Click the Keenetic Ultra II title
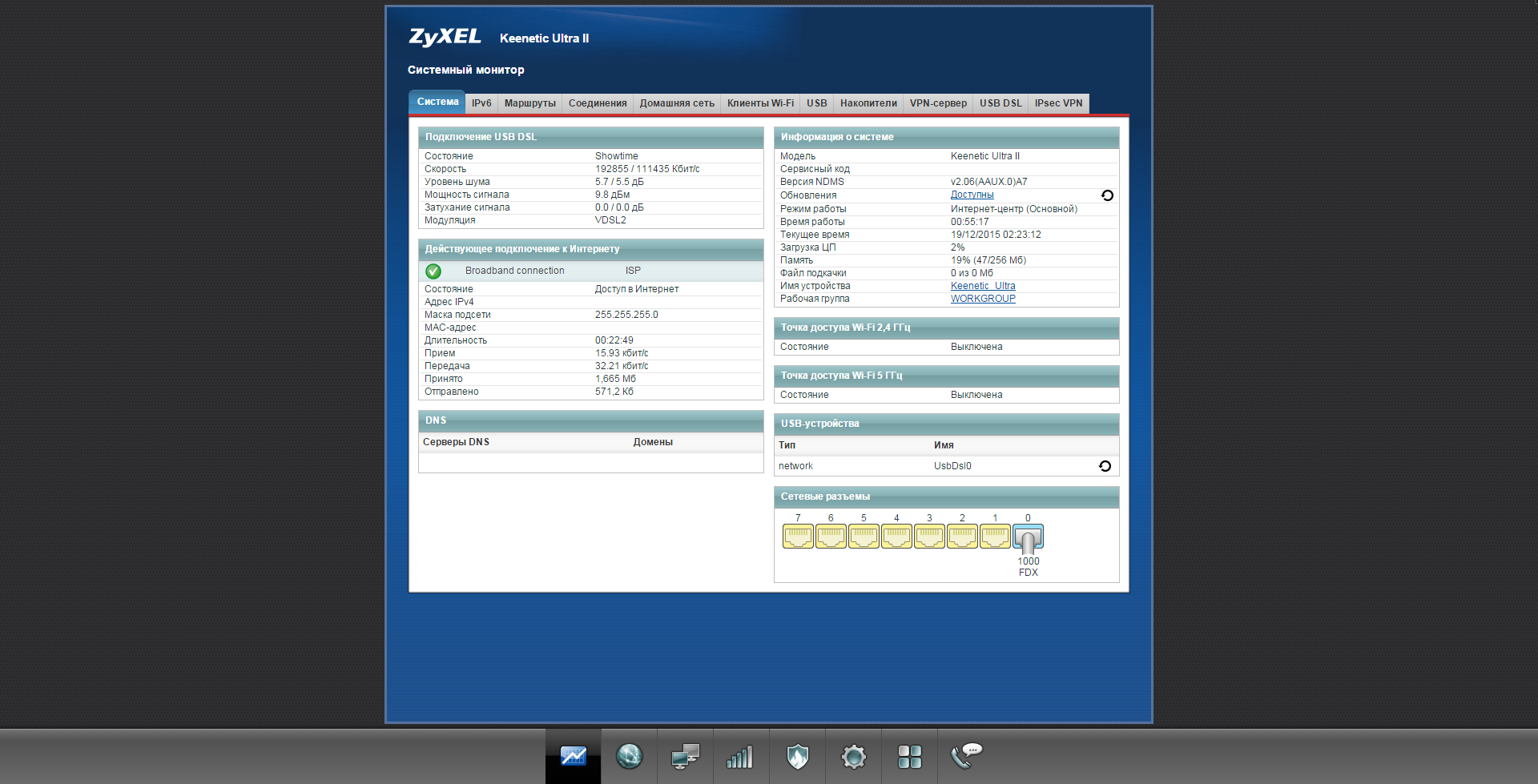The image size is (1538, 784). pos(544,38)
